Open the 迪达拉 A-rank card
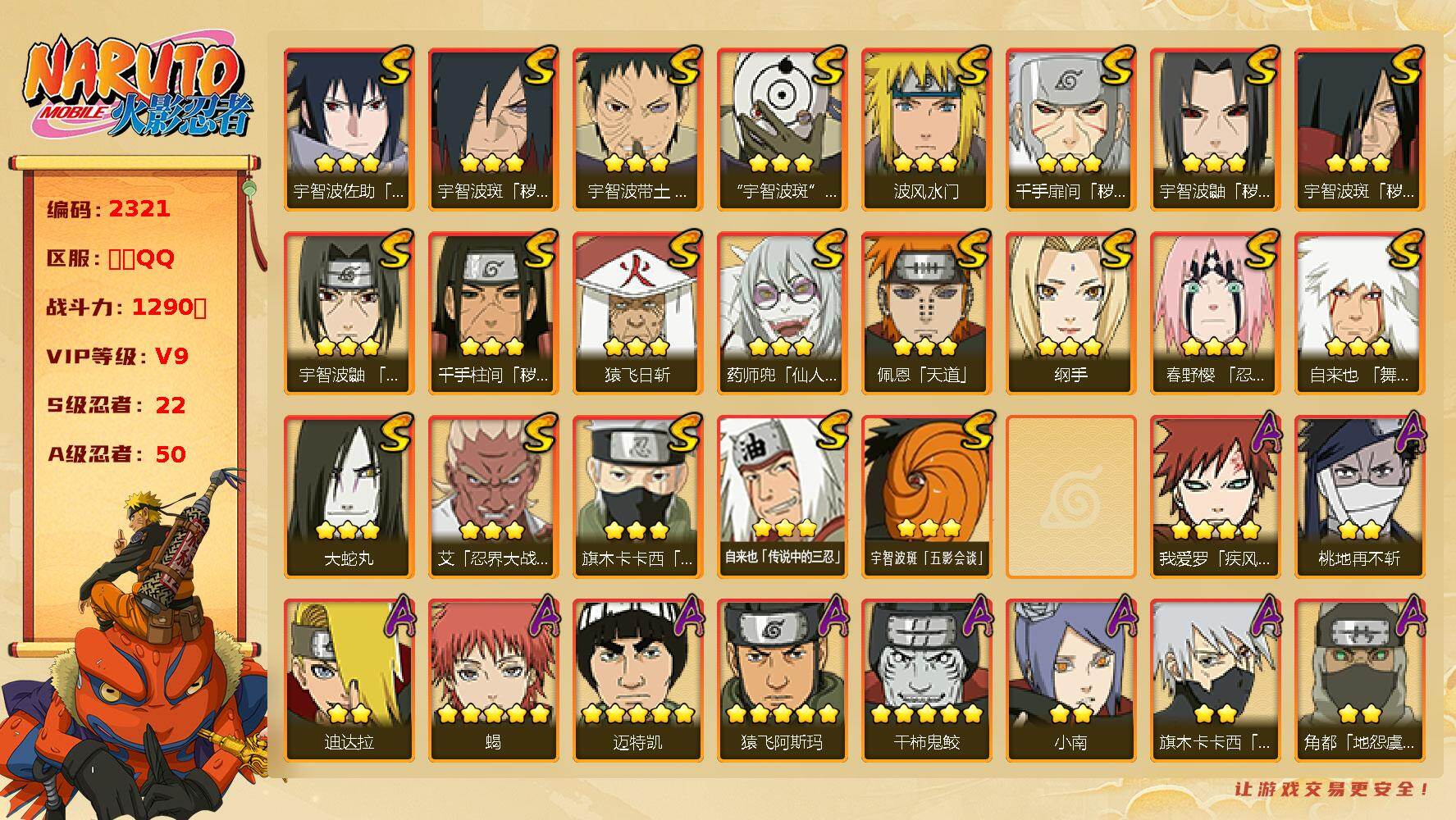The height and width of the screenshot is (820, 1456). (x=349, y=681)
